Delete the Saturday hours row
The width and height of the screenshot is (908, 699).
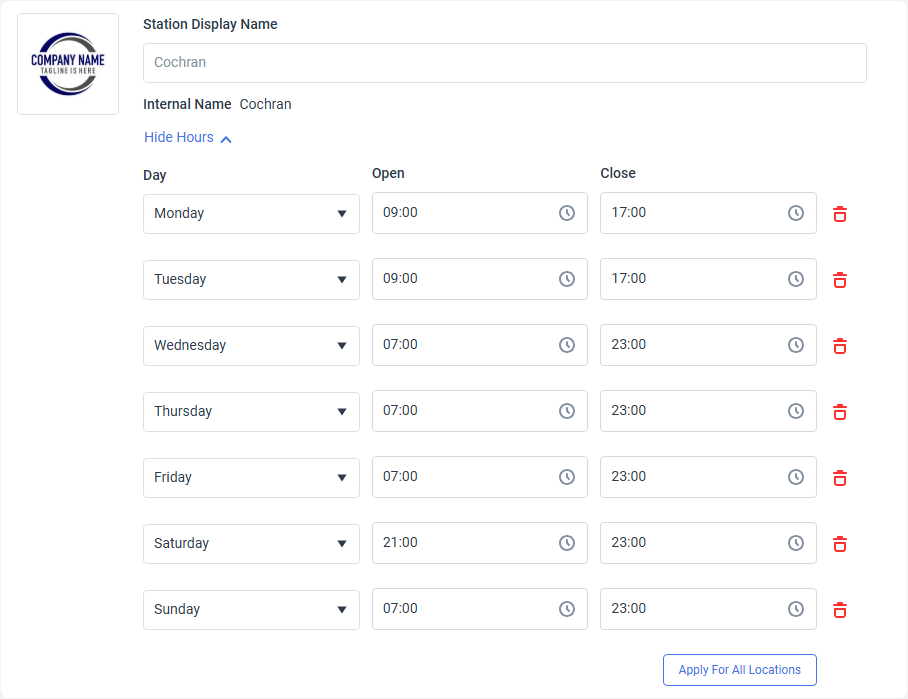[x=840, y=543]
